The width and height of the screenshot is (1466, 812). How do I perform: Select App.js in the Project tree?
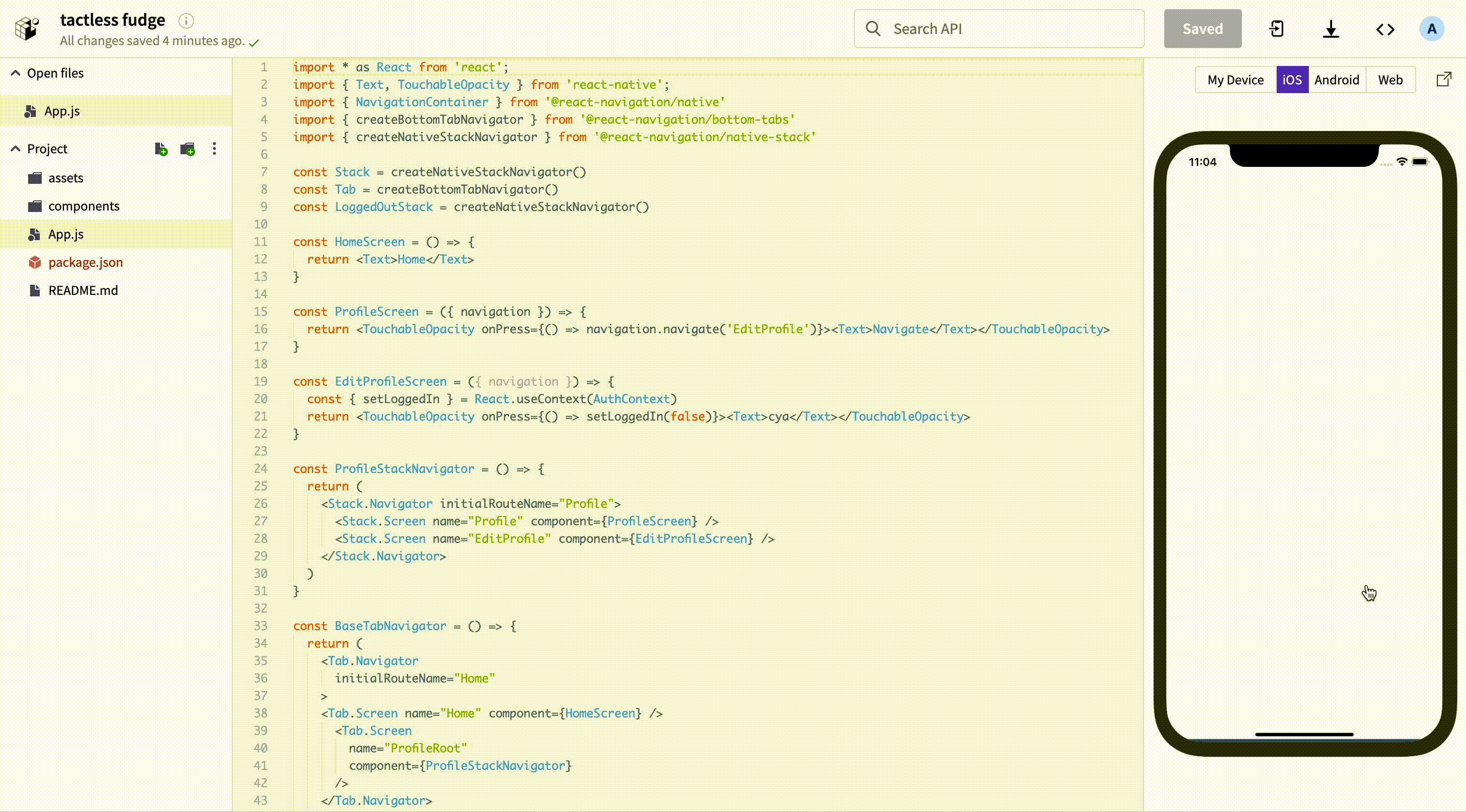click(x=116, y=234)
